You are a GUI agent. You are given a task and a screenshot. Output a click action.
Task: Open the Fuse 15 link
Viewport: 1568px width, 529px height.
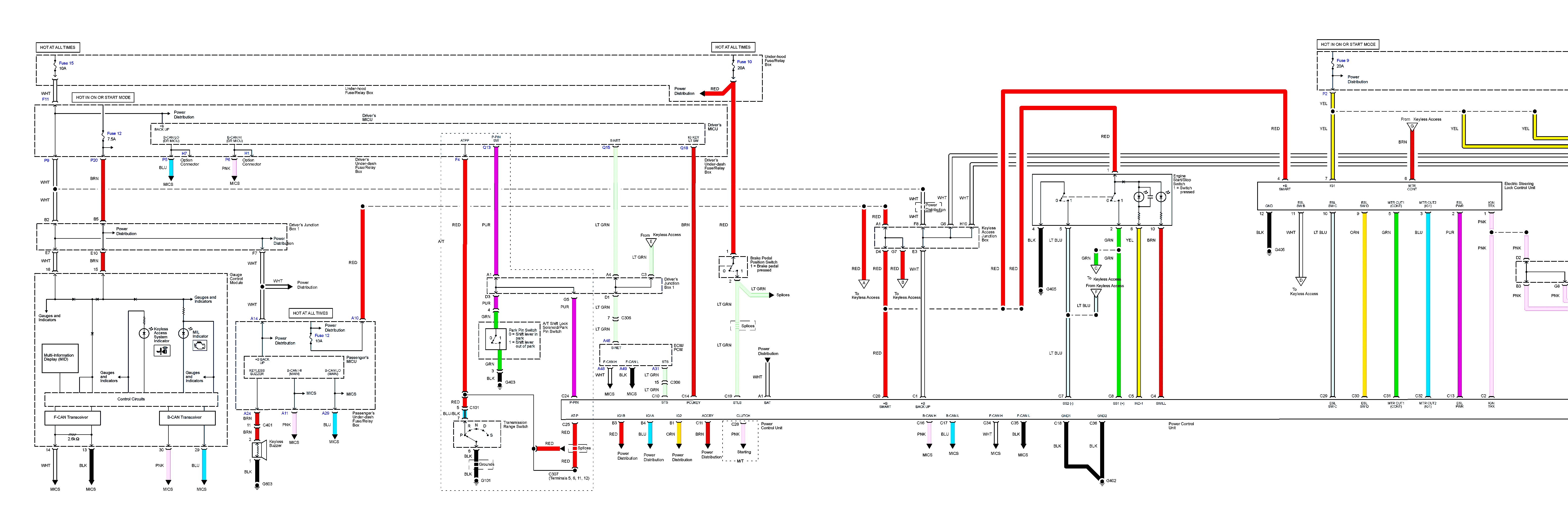66,63
